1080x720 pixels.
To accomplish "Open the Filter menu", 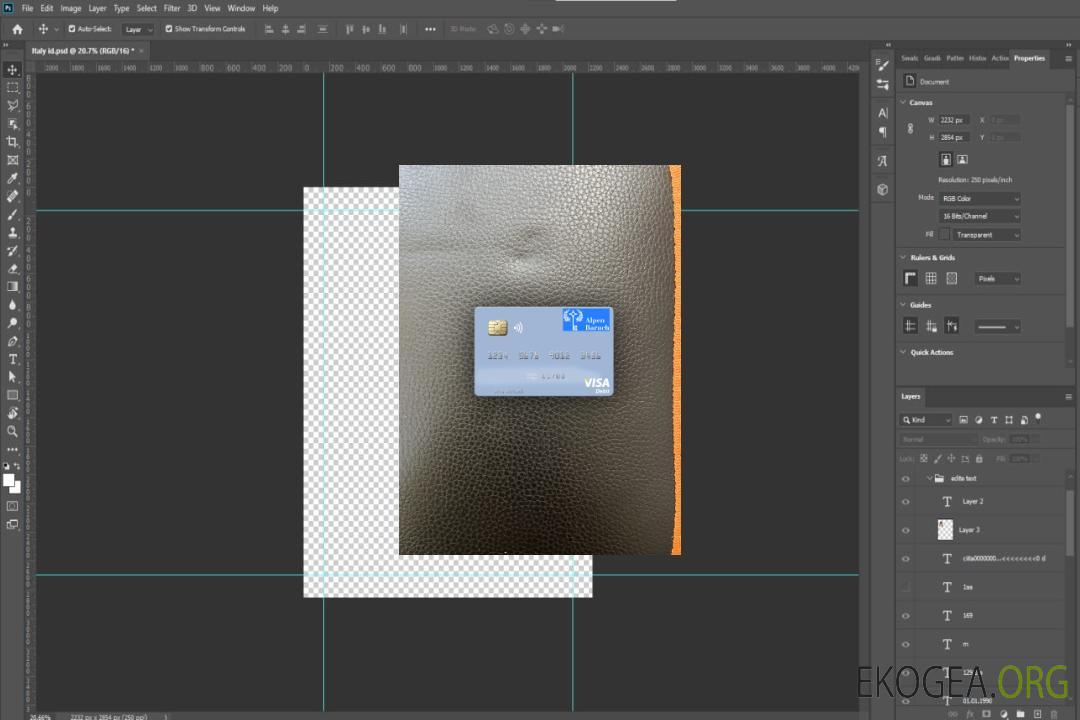I will (x=172, y=8).
